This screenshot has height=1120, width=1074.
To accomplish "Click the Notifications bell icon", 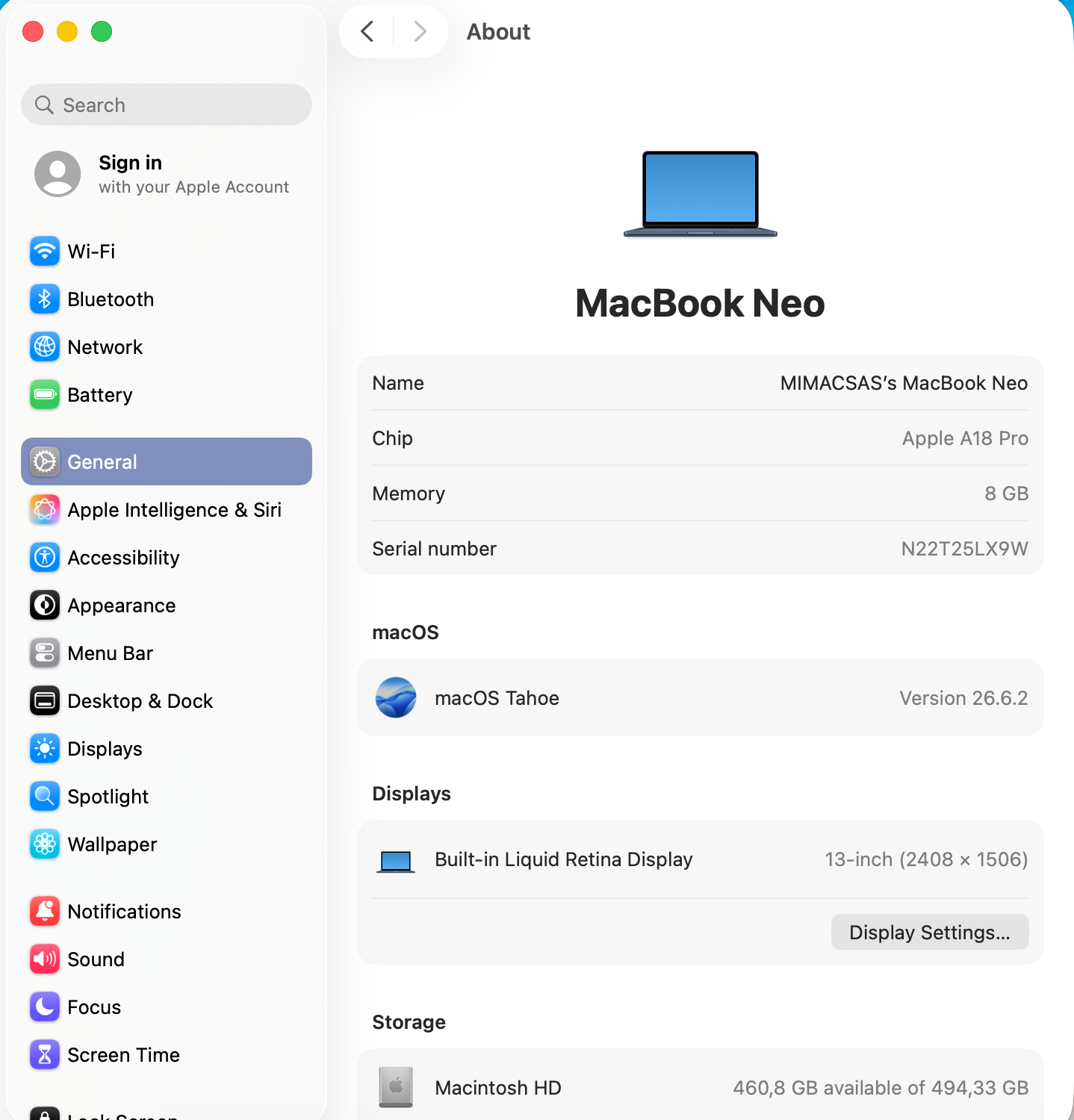I will click(45, 912).
